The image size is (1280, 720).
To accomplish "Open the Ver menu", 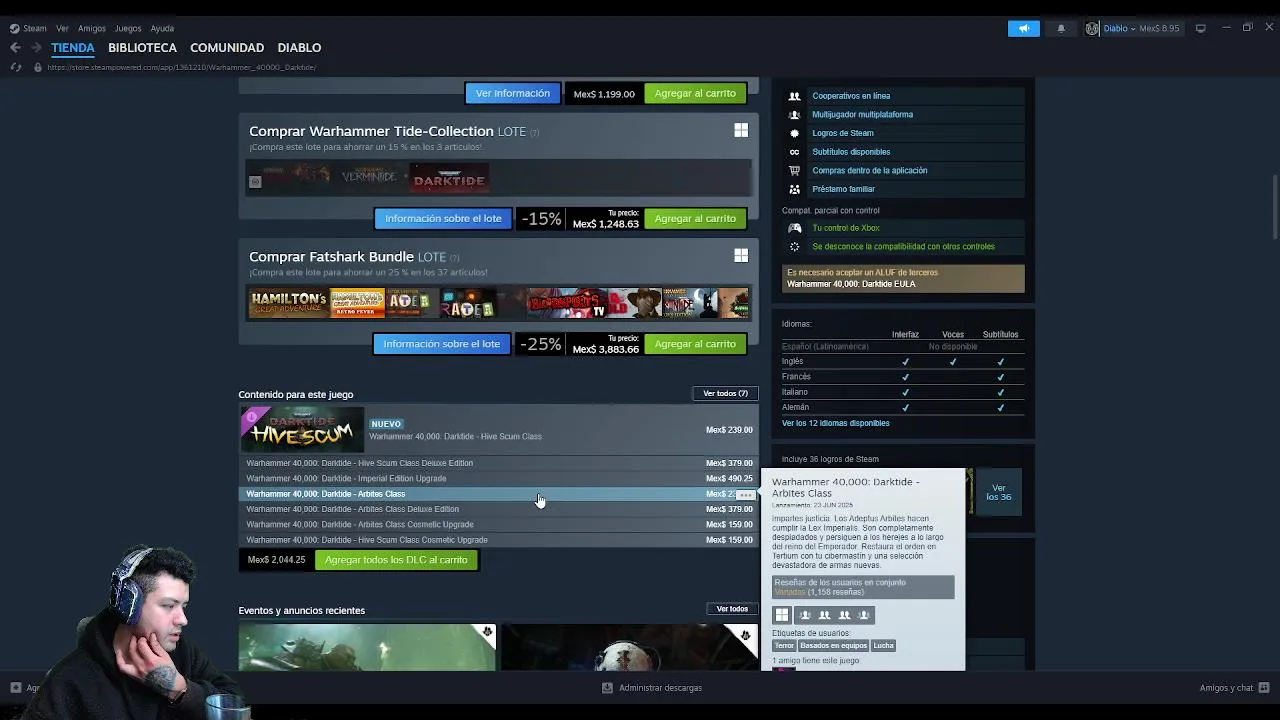I will coord(62,28).
